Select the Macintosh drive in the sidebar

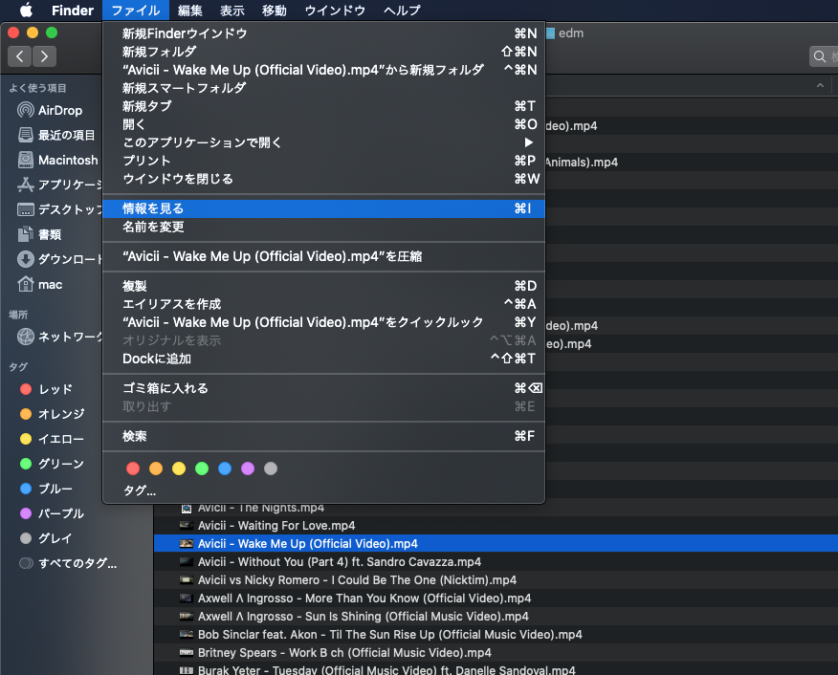(60, 159)
